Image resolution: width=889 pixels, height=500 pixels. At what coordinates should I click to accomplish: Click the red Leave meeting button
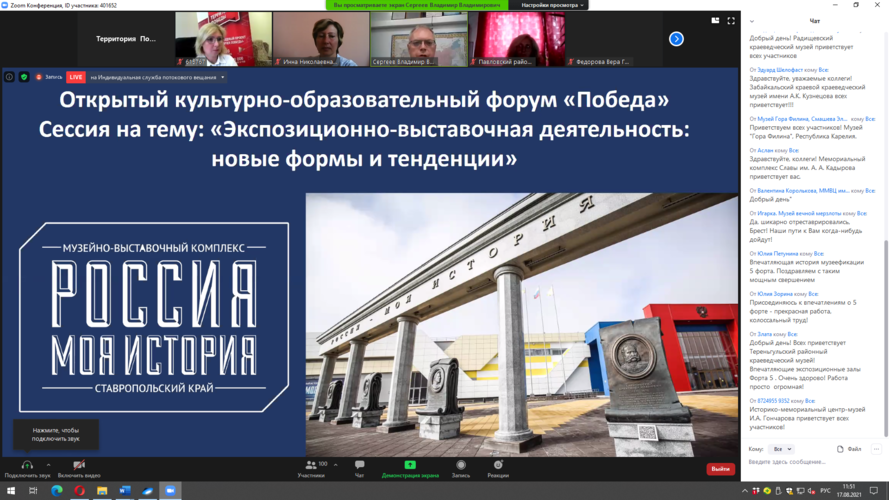[720, 469]
